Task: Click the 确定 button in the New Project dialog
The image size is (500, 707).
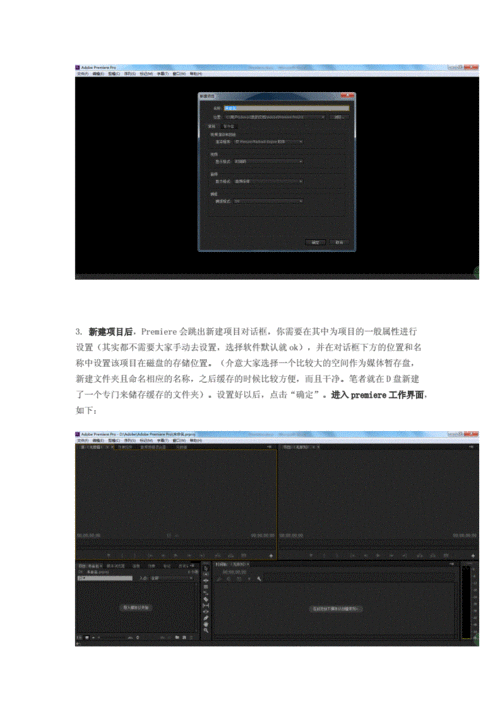Action: click(x=315, y=242)
